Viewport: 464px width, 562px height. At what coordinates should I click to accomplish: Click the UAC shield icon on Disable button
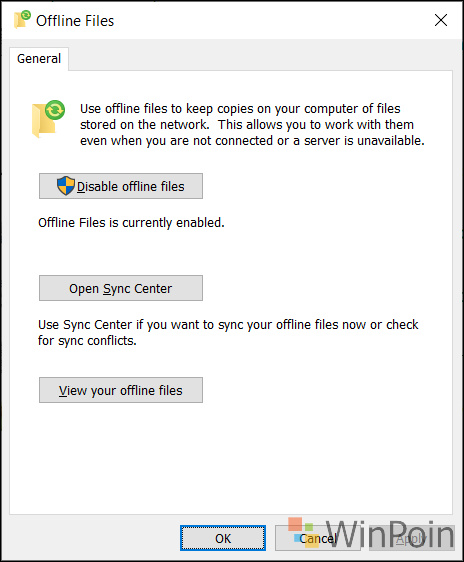coord(66,186)
